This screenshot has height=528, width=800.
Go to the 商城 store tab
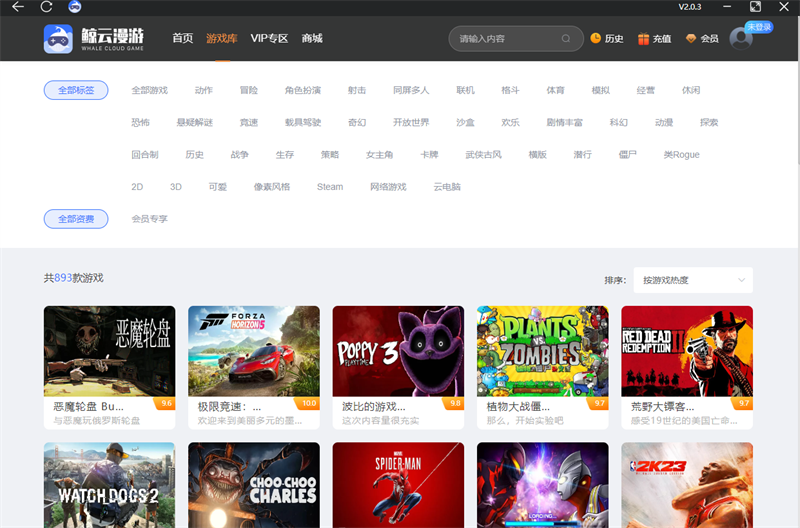312,39
